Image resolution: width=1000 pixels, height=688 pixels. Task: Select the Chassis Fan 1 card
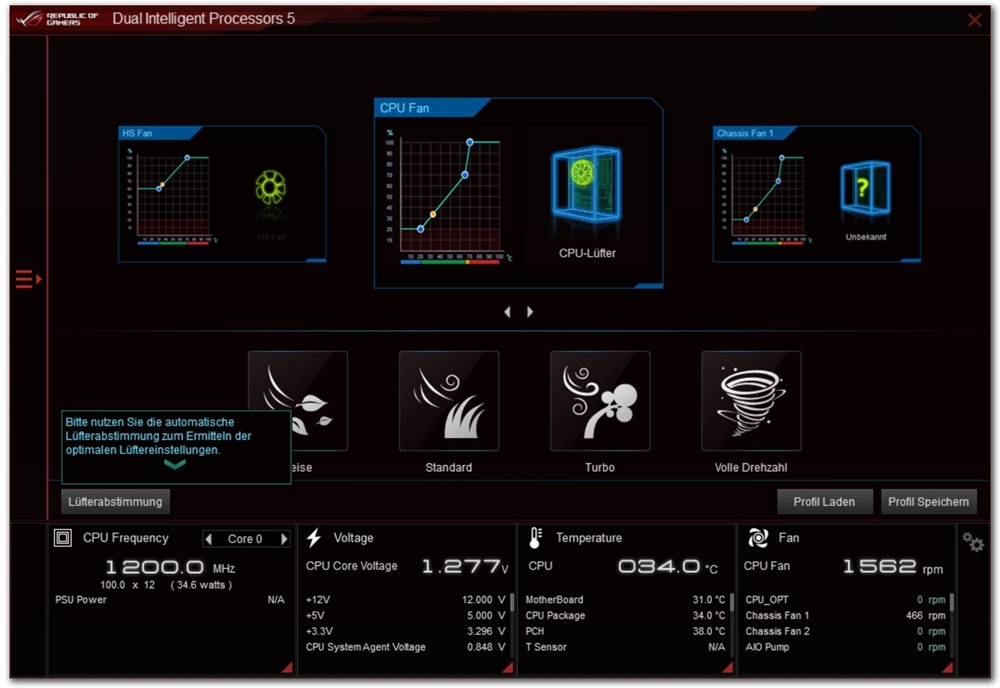click(816, 194)
